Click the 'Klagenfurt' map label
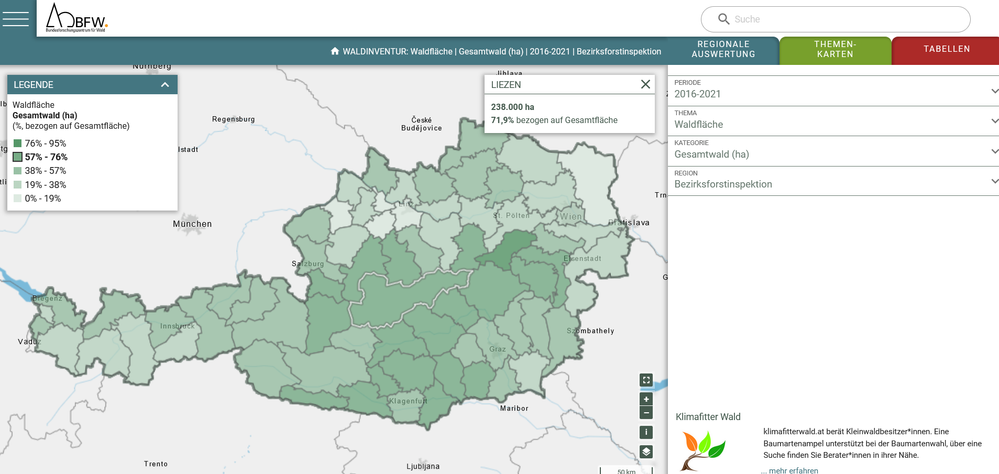 pyautogui.click(x=408, y=401)
